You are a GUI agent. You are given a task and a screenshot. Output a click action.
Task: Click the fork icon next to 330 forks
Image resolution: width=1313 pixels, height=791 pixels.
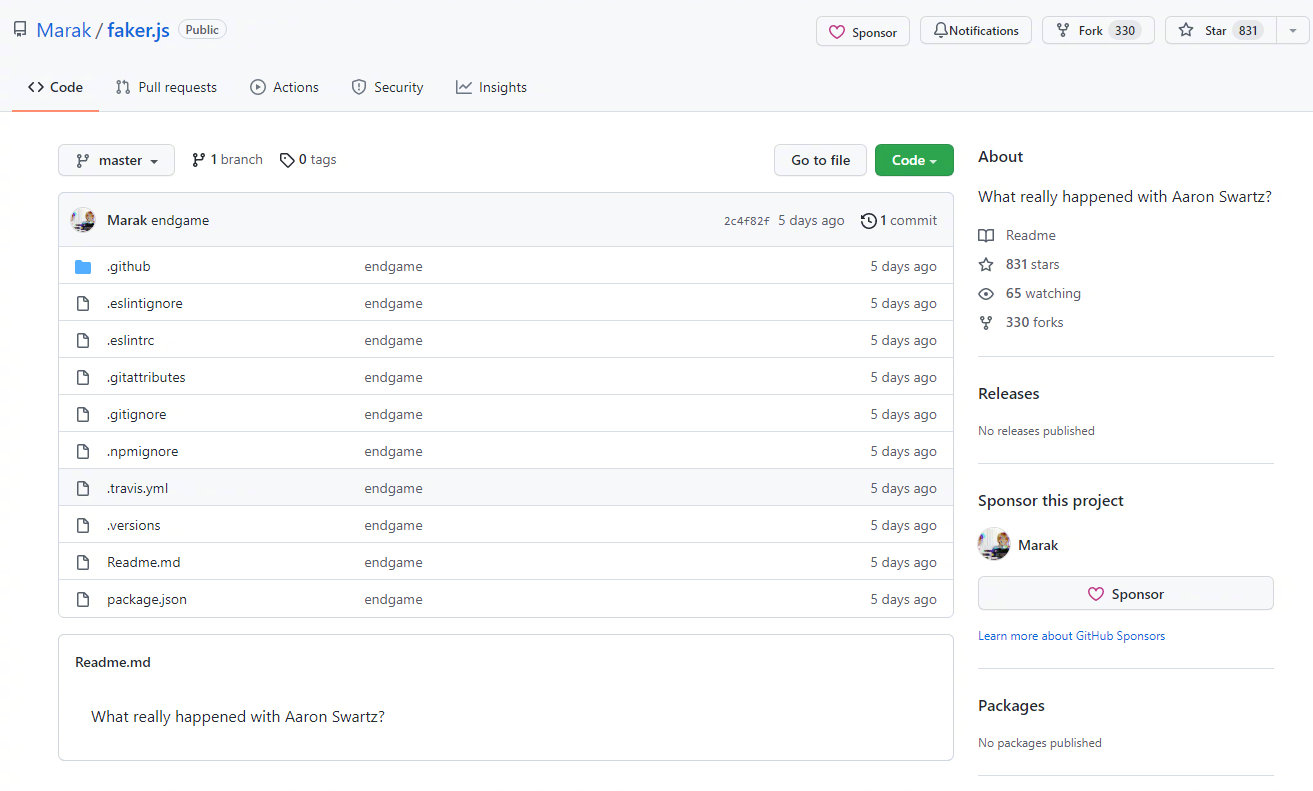(987, 322)
